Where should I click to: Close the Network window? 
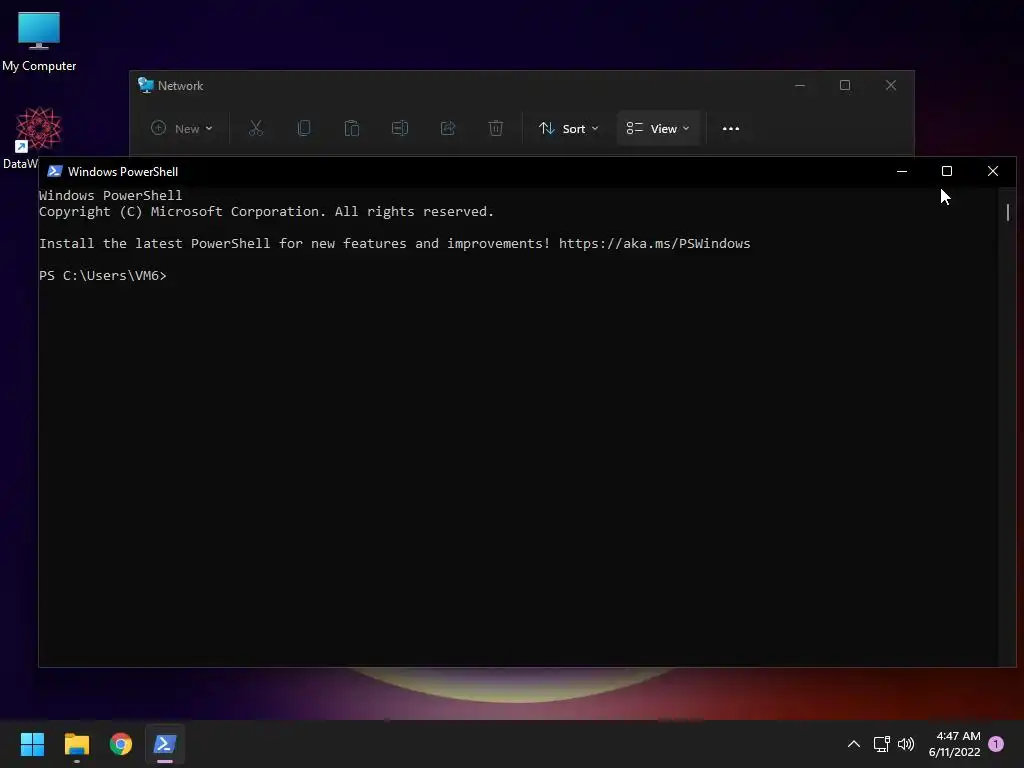(x=891, y=86)
